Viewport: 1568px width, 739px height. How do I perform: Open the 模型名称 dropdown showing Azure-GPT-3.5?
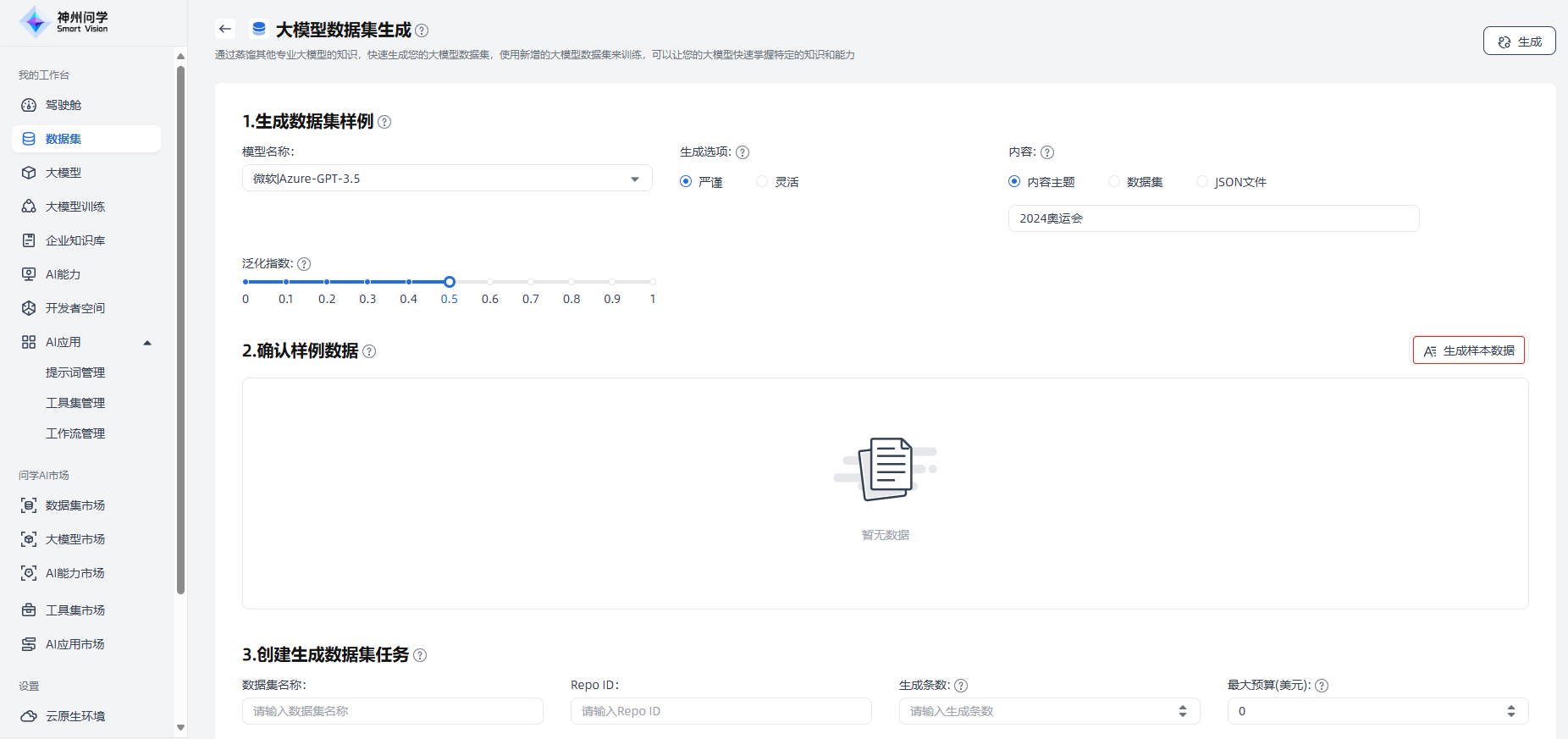tap(447, 179)
